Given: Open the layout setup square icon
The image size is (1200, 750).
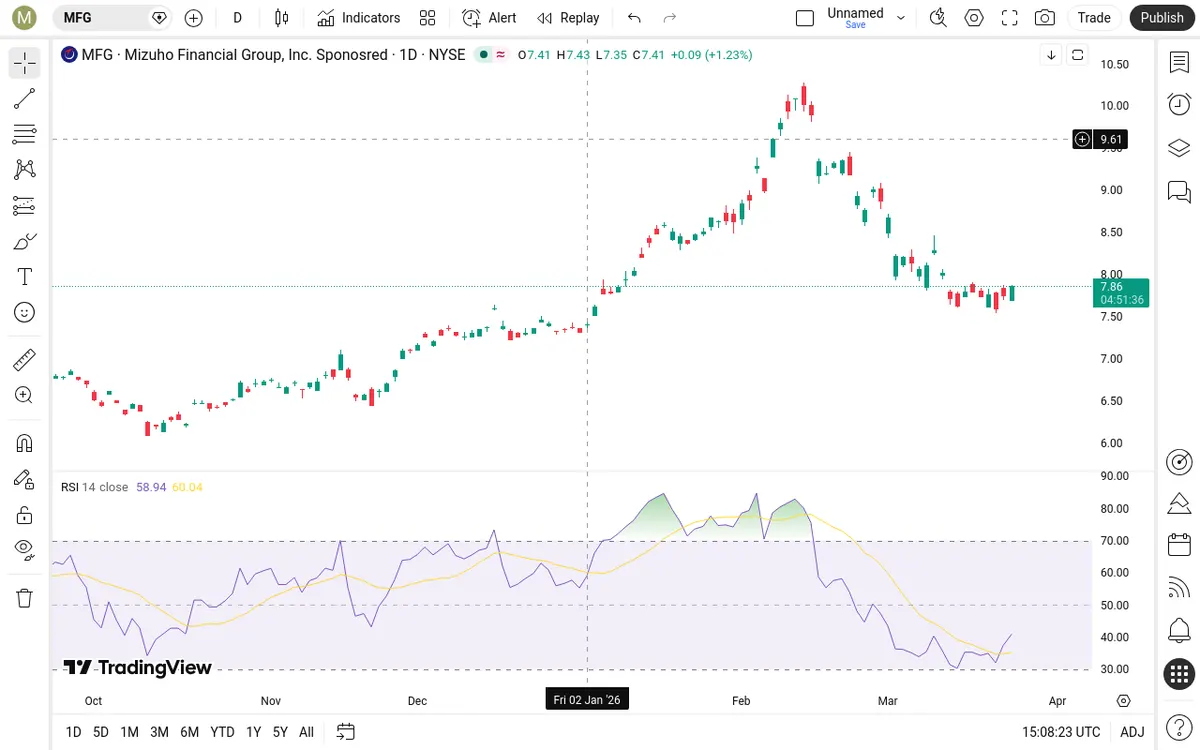Looking at the screenshot, I should coord(805,18).
